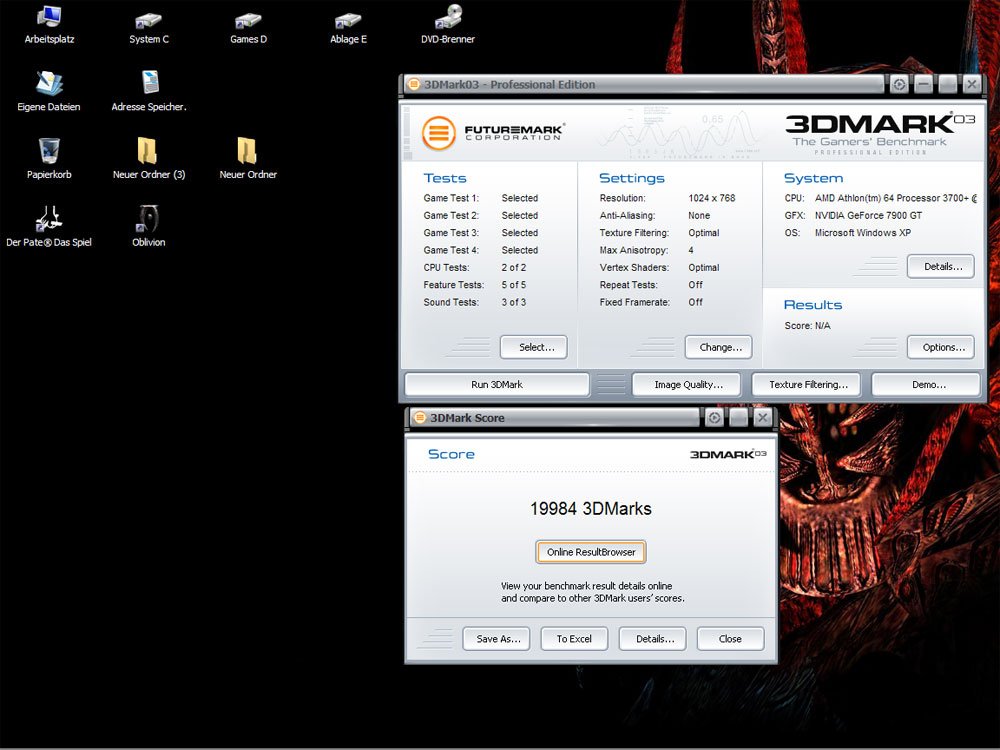The height and width of the screenshot is (750, 1000).
Task: Click the 3DMark03 window gear icon
Action: coord(899,84)
